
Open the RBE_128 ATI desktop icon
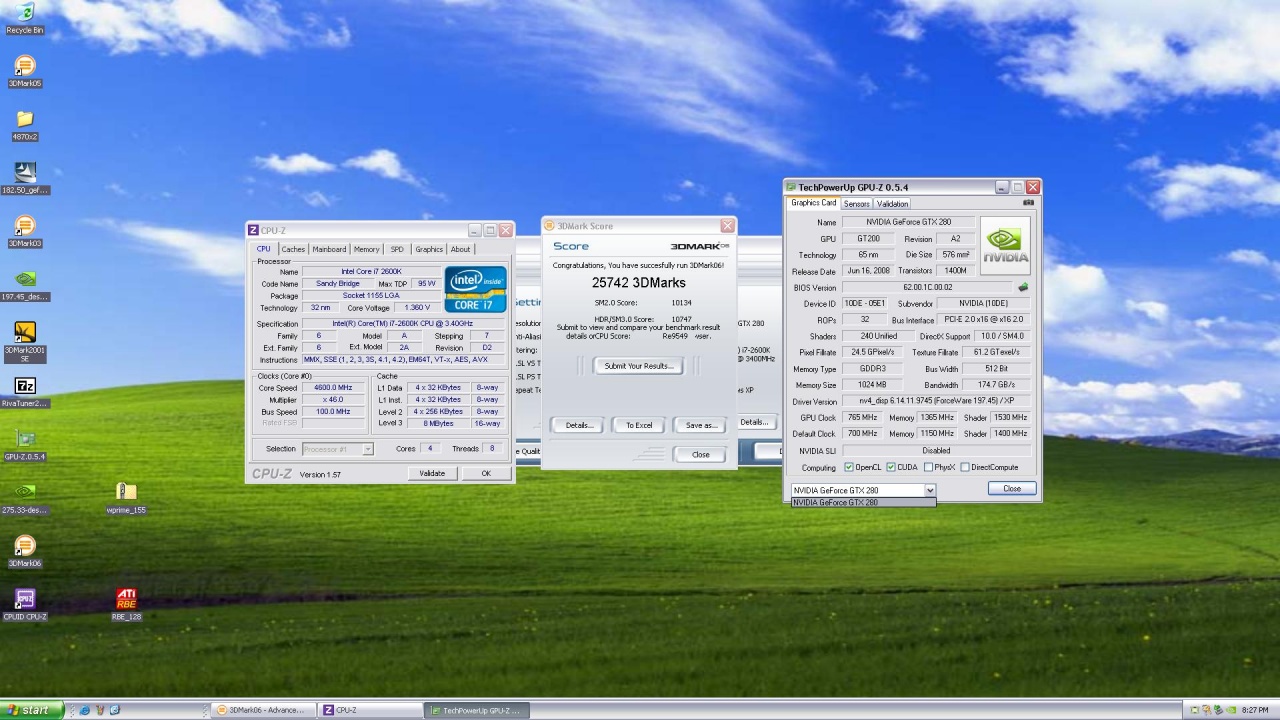(126, 599)
